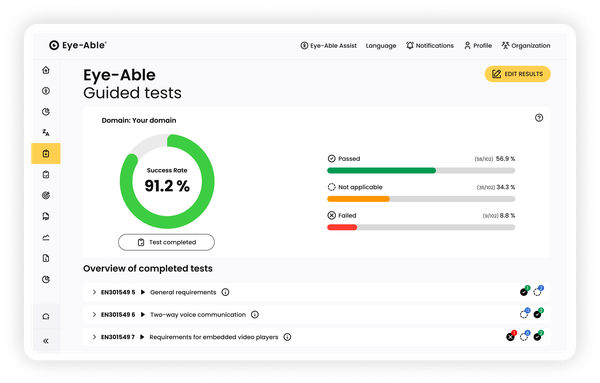The height and width of the screenshot is (383, 600).
Task: Open Notifications in top navigation
Action: click(x=430, y=46)
